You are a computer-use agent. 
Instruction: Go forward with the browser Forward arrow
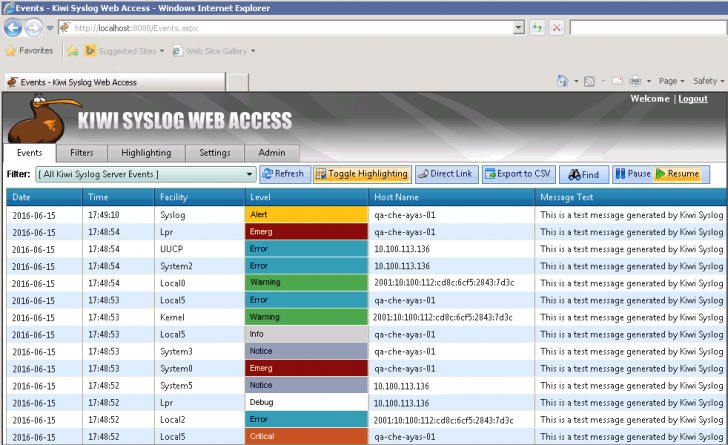click(33, 28)
